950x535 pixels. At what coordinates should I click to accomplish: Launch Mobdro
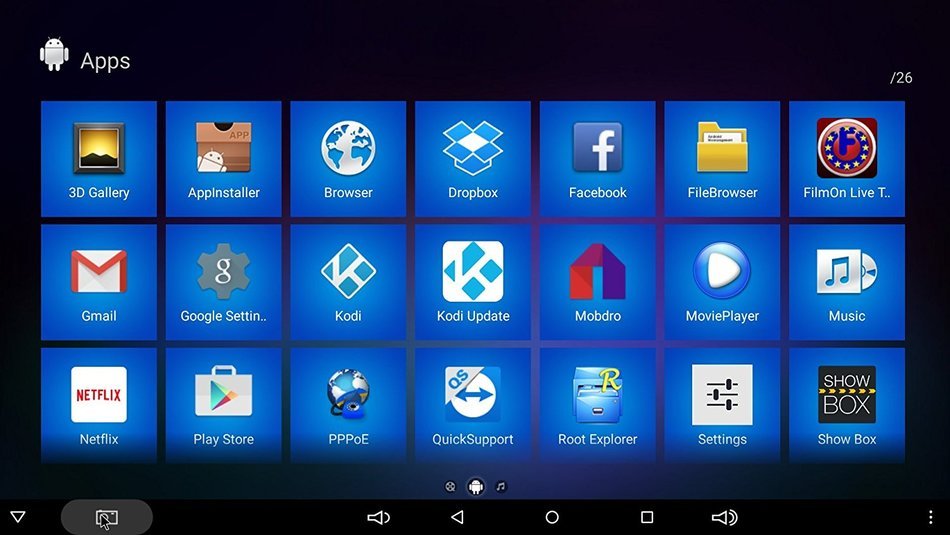coord(598,282)
